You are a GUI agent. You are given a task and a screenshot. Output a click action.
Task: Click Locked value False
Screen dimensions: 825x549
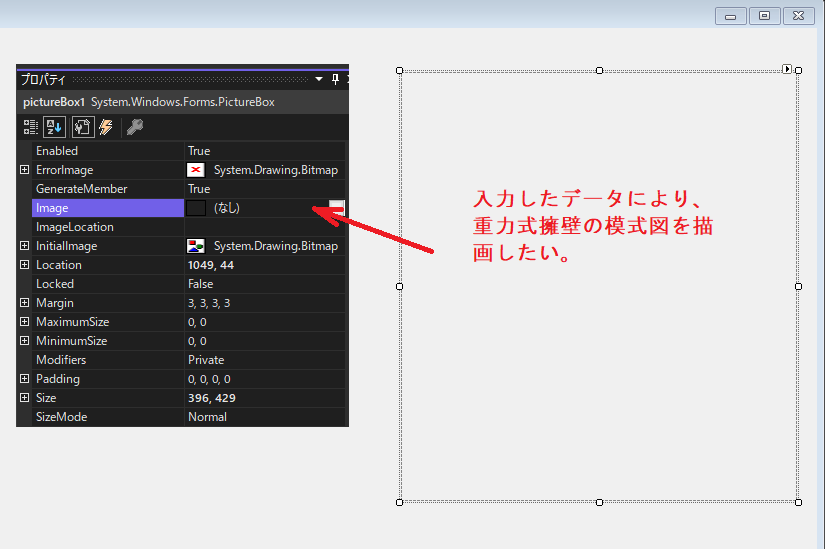coord(200,284)
